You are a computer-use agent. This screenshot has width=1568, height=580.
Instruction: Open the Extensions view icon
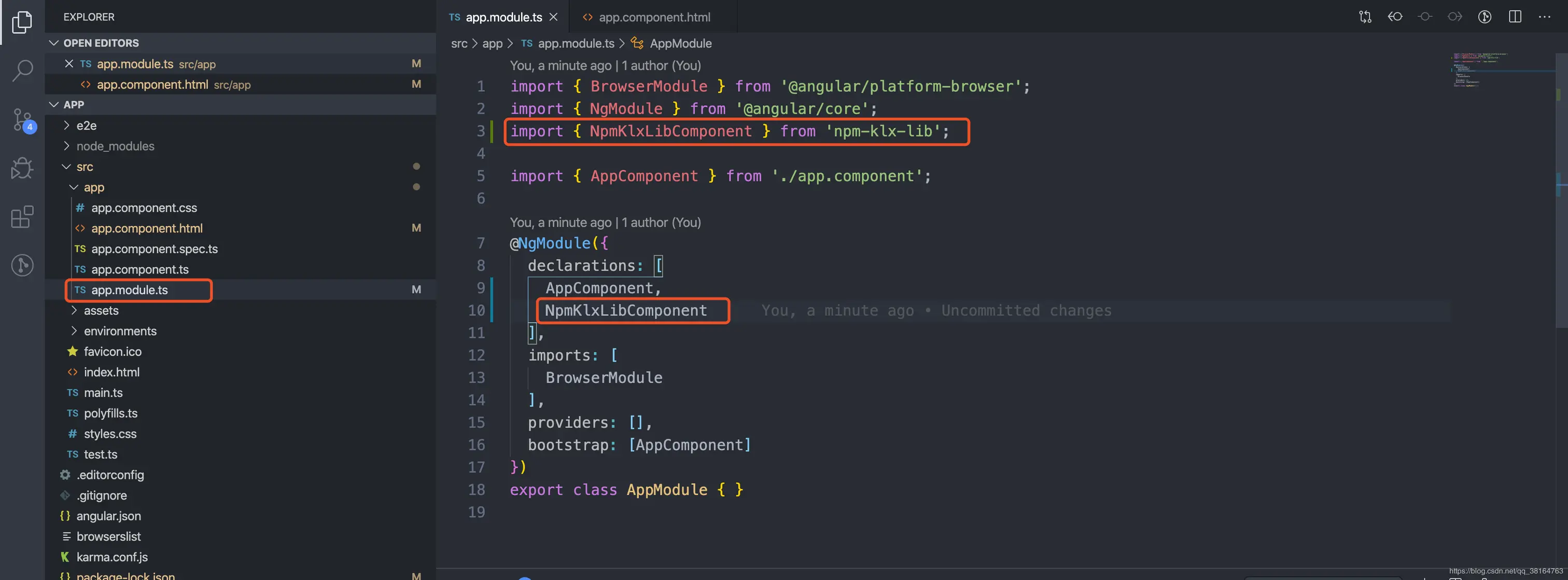[x=22, y=217]
